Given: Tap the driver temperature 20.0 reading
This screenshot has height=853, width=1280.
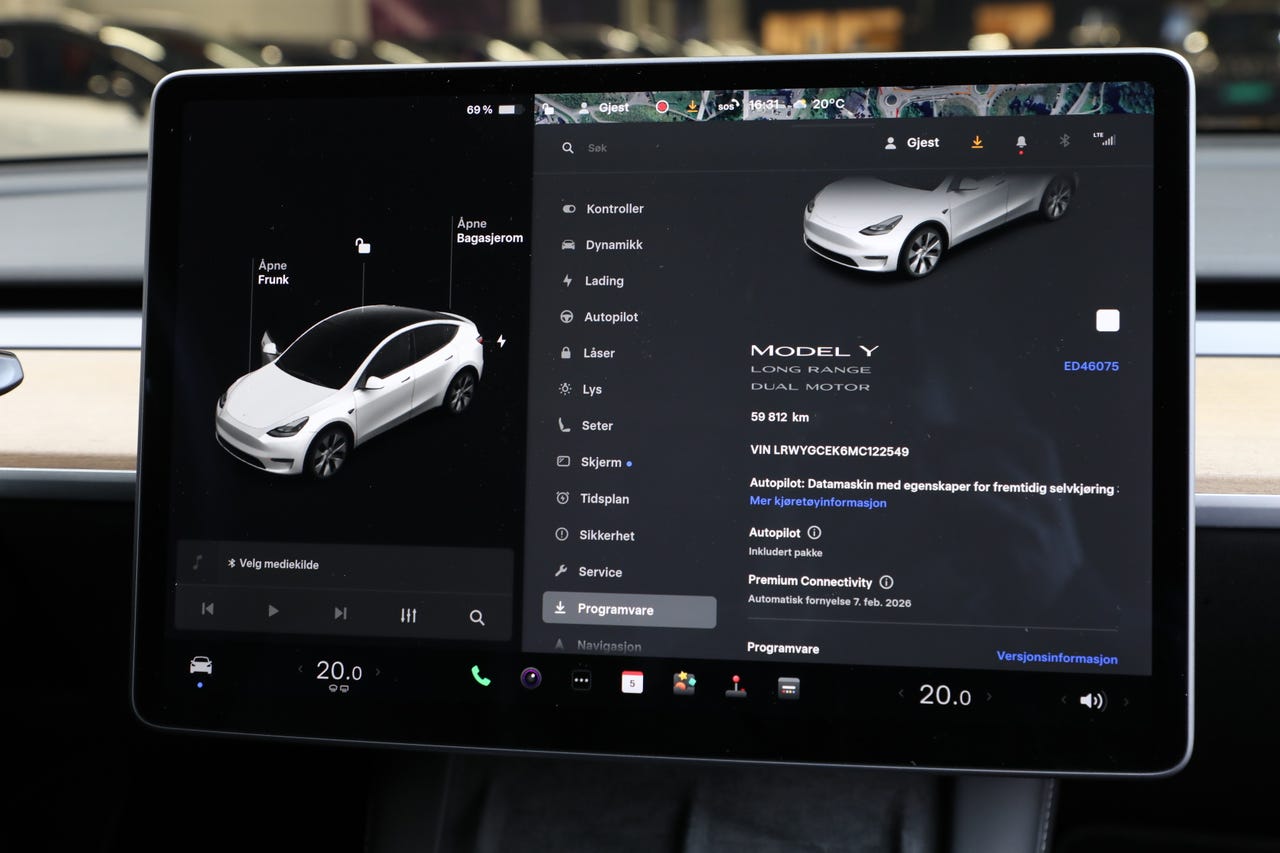Looking at the screenshot, I should 339,671.
